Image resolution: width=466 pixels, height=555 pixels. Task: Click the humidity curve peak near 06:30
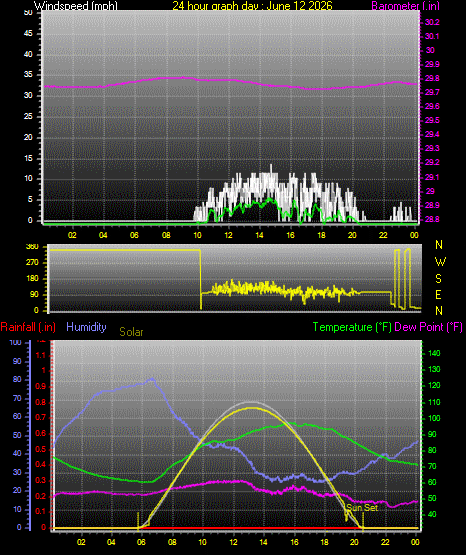[x=153, y=379]
